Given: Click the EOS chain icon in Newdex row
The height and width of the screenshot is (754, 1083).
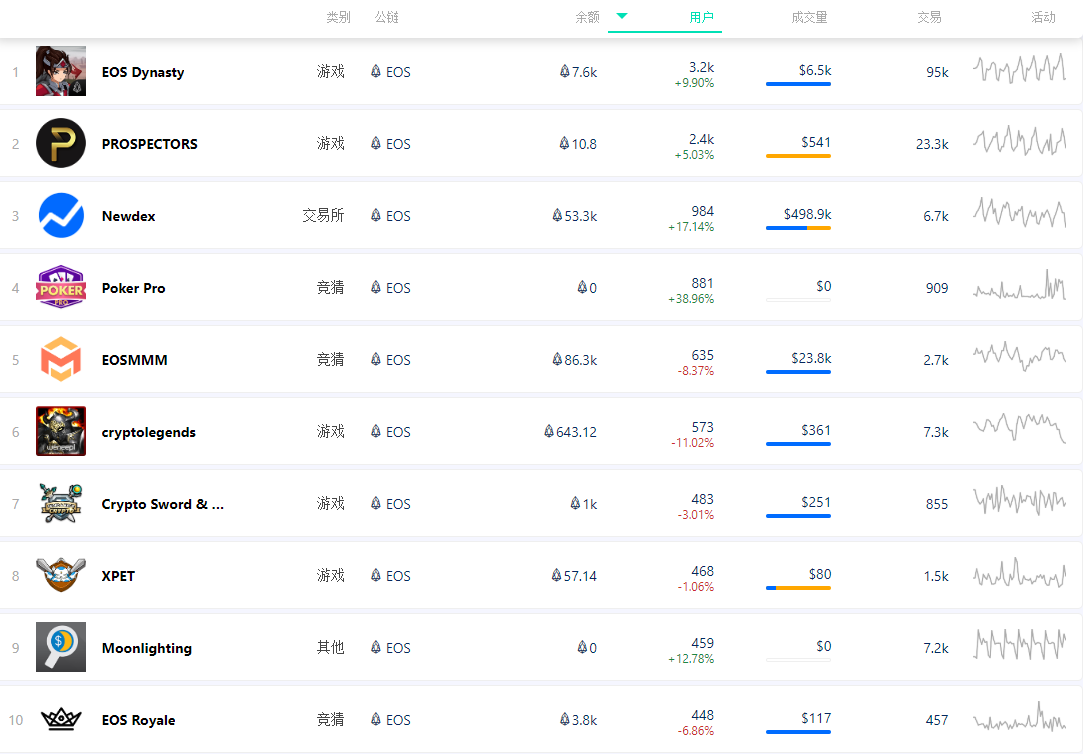Looking at the screenshot, I should coord(376,215).
